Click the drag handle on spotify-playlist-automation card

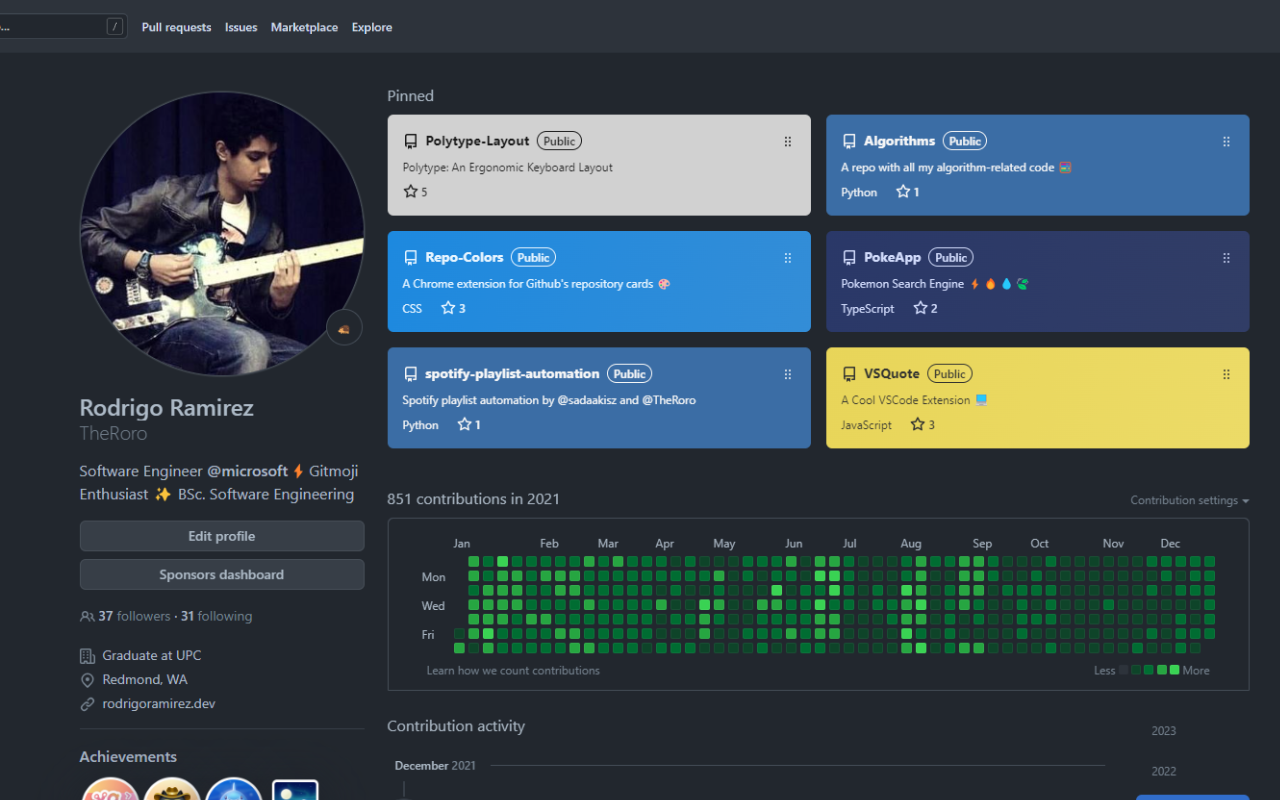coord(788,374)
